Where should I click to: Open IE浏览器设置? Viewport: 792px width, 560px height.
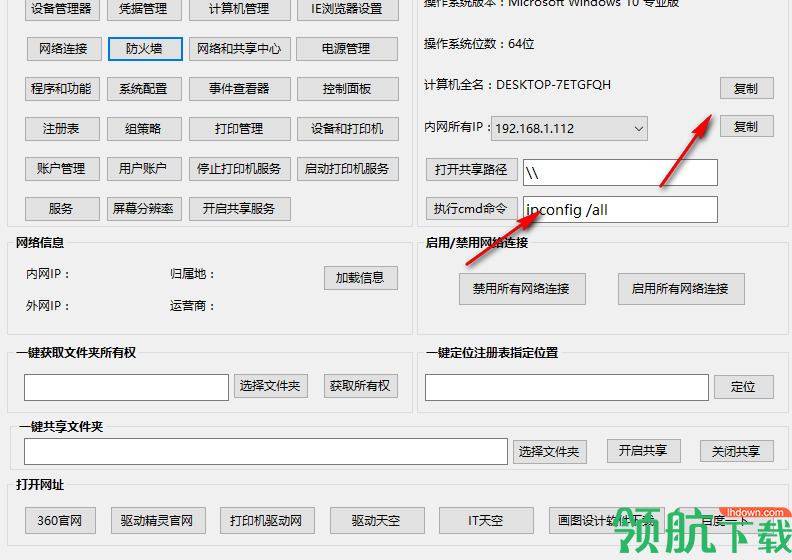tap(348, 9)
